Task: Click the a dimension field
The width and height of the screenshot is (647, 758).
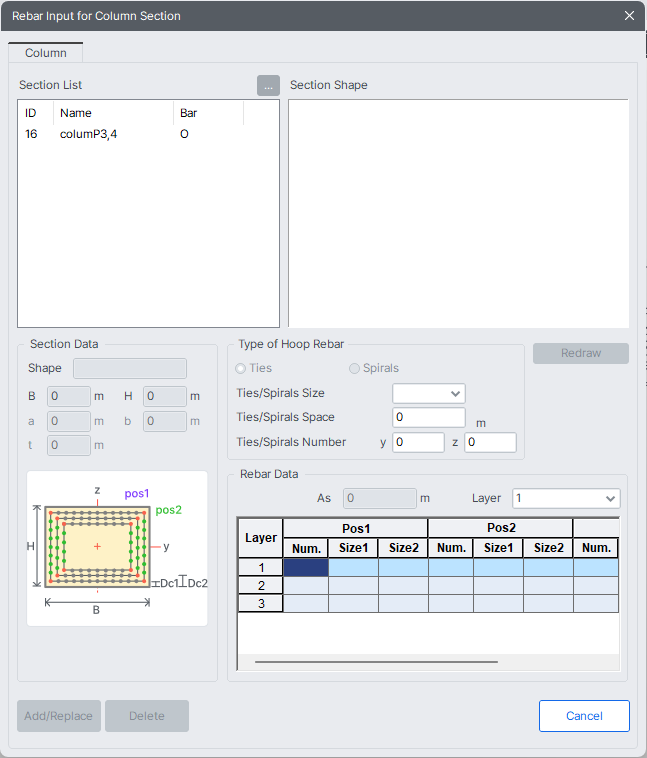Action: (x=69, y=422)
